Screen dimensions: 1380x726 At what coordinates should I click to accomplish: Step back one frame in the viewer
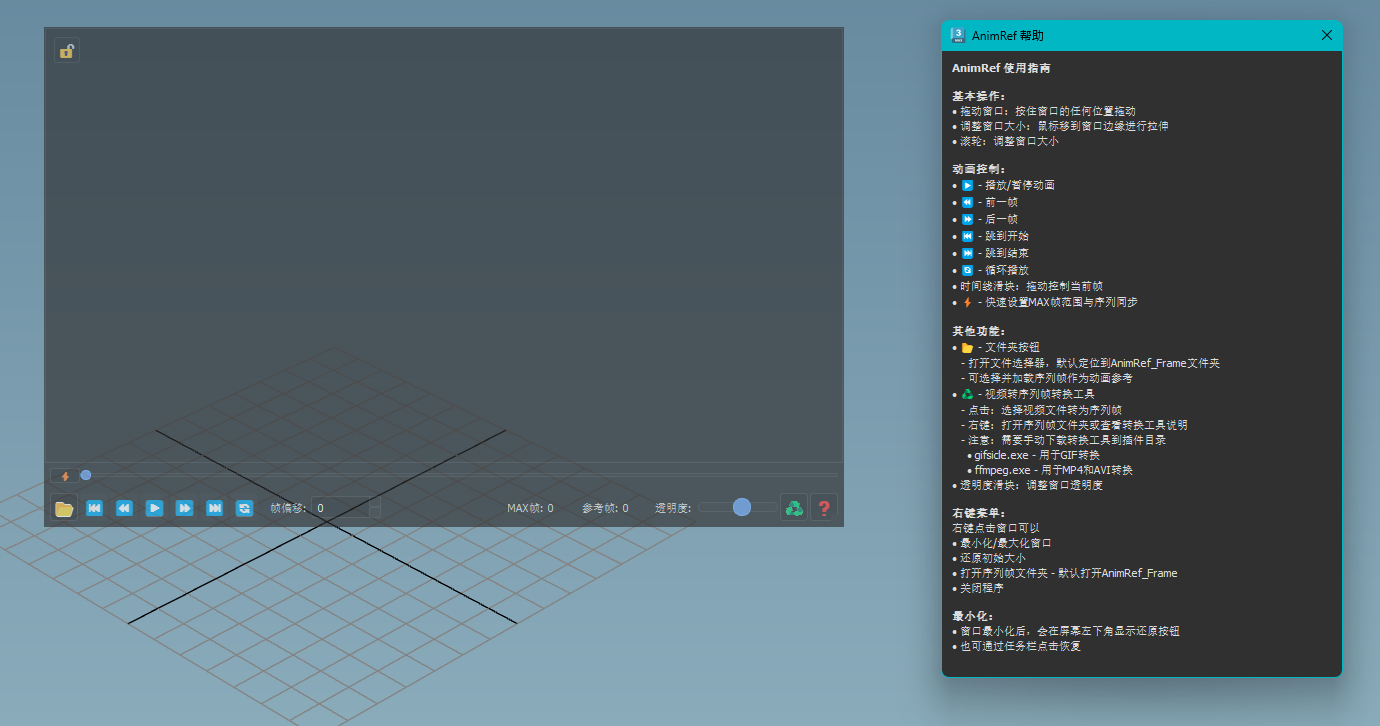point(124,508)
